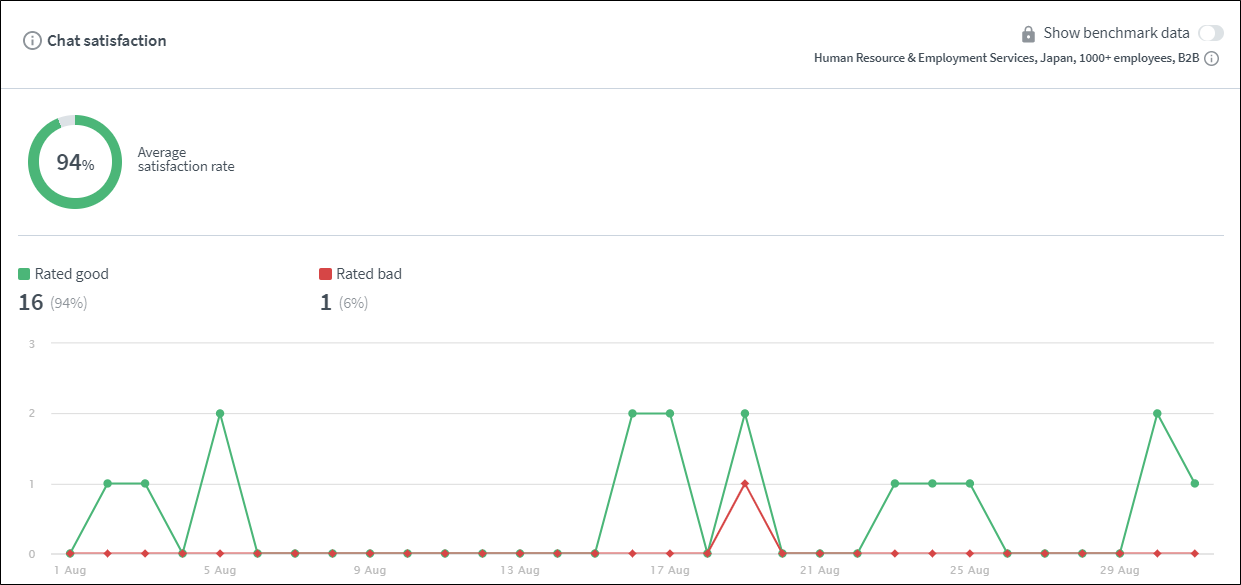Screen dimensions: 1241x585
Task: Click info icon after B2B benchmark description
Action: [x=1211, y=59]
